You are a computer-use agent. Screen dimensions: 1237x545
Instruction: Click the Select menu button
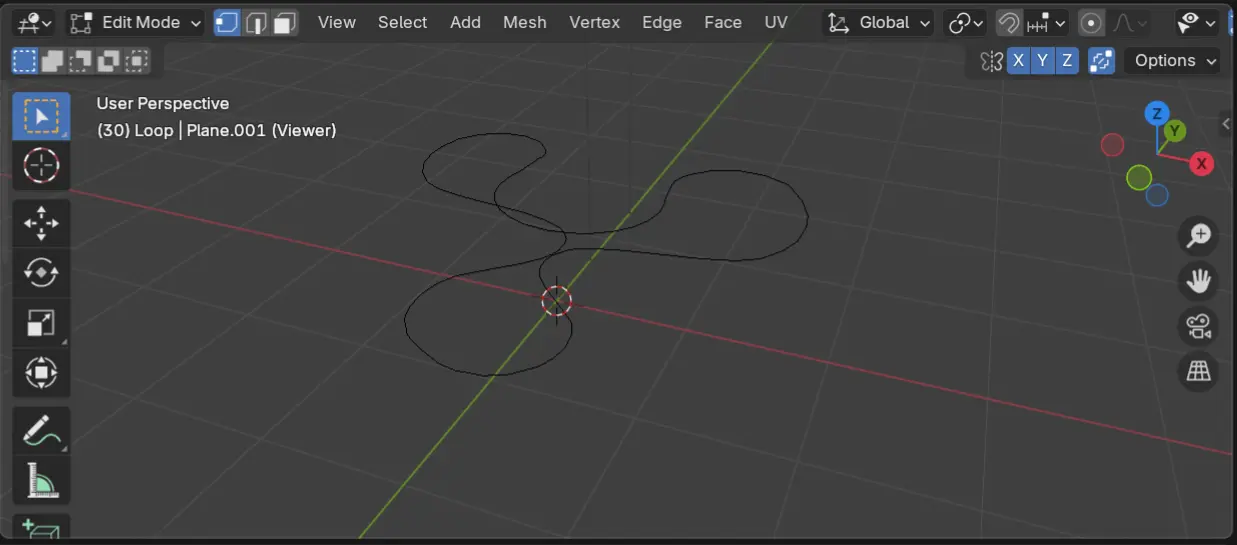[x=402, y=23]
